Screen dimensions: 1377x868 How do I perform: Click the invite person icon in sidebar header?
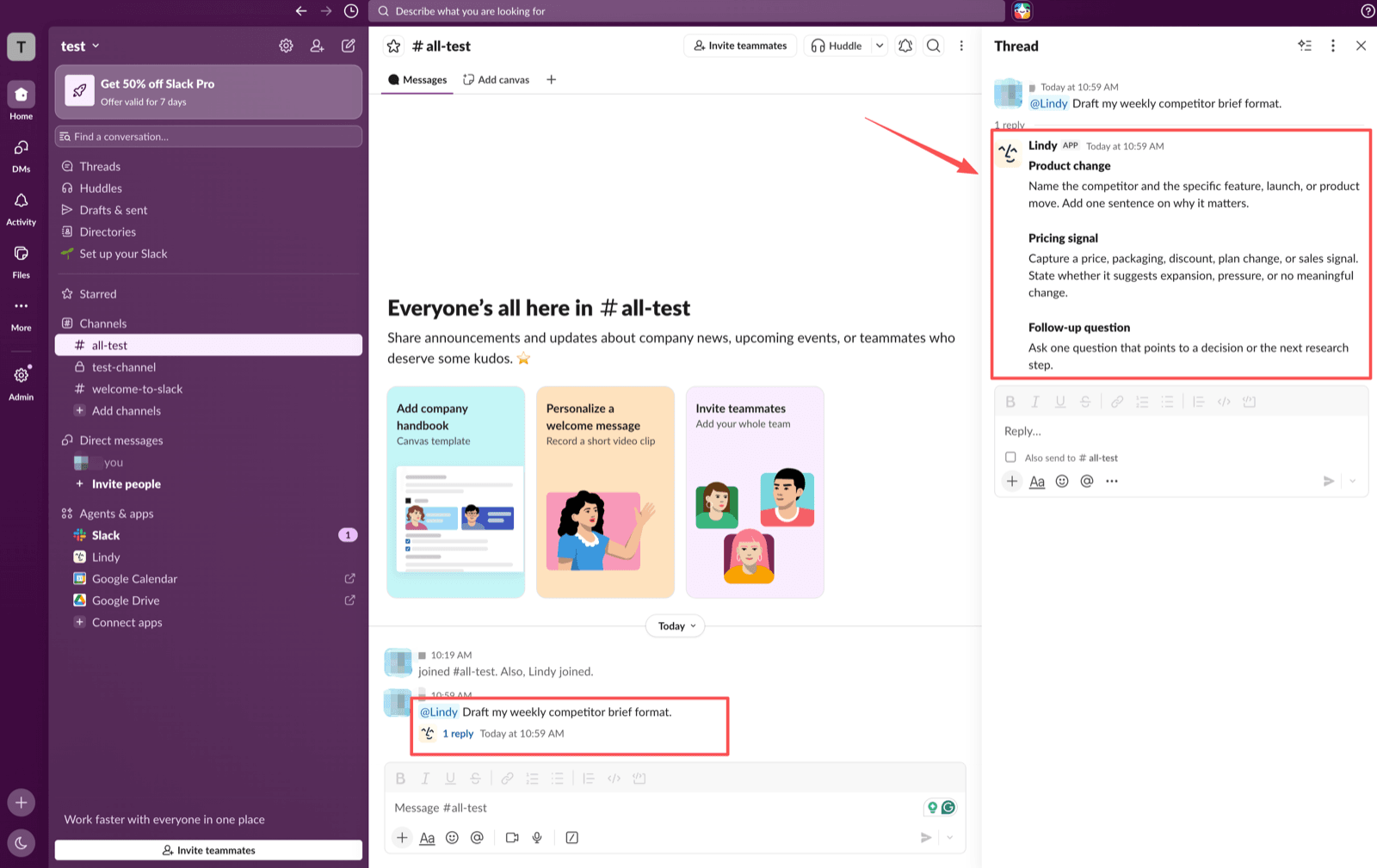tap(317, 46)
